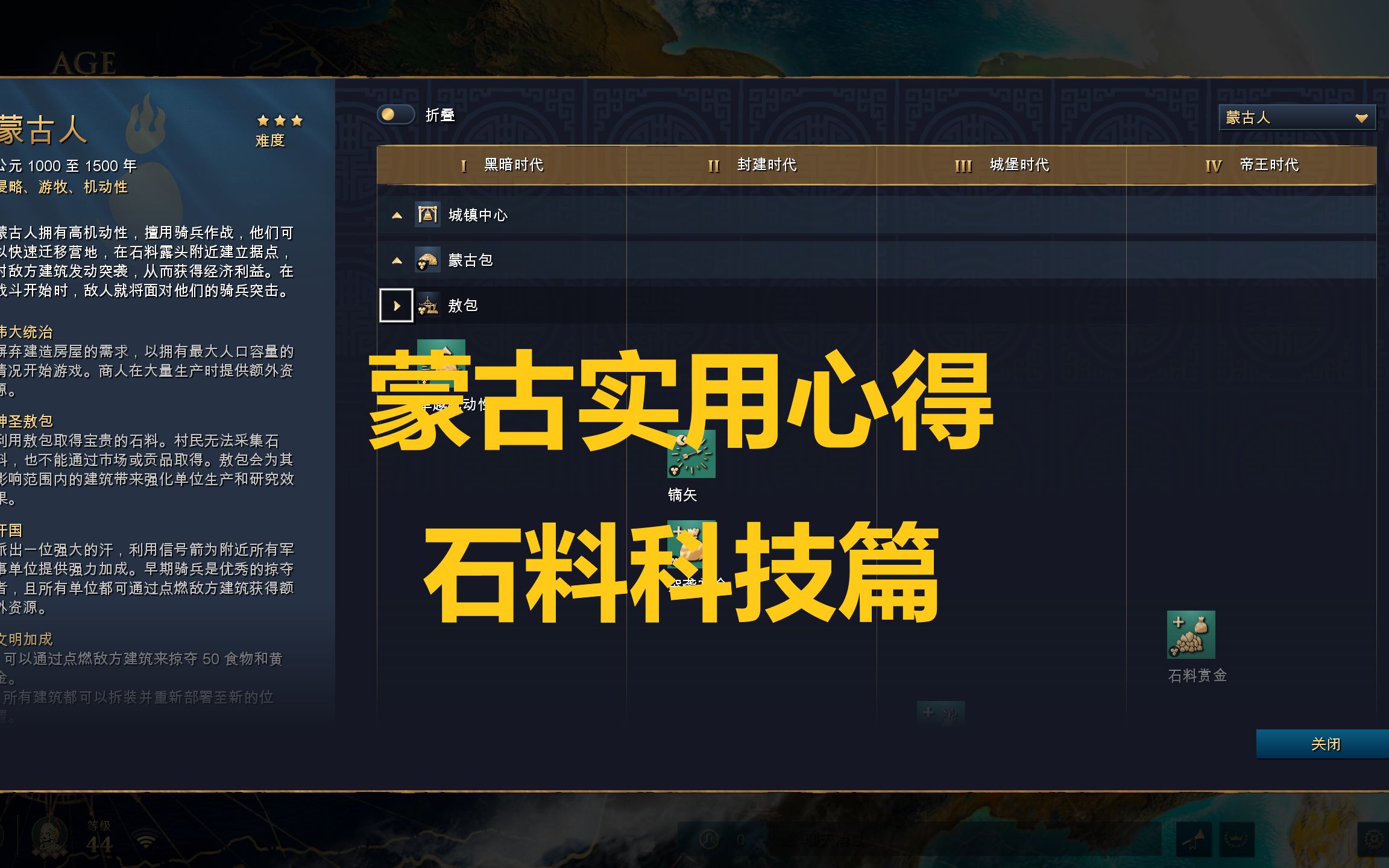
Task: Click the 蒙古人 civilization title text
Action: 43,130
